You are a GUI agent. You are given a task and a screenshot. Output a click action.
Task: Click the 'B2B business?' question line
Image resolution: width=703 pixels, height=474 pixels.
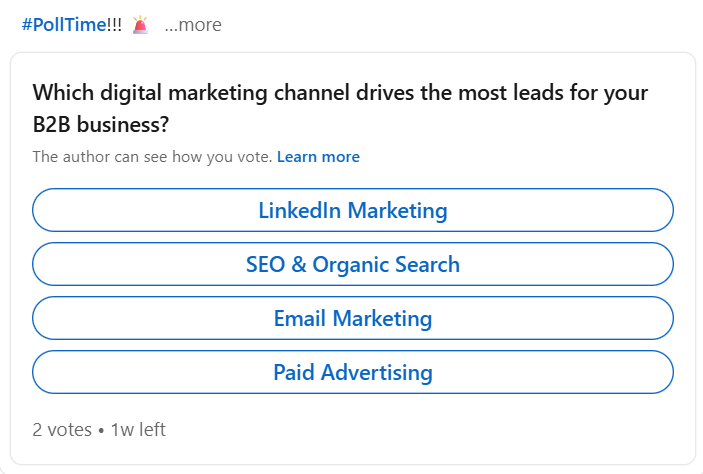(100, 125)
